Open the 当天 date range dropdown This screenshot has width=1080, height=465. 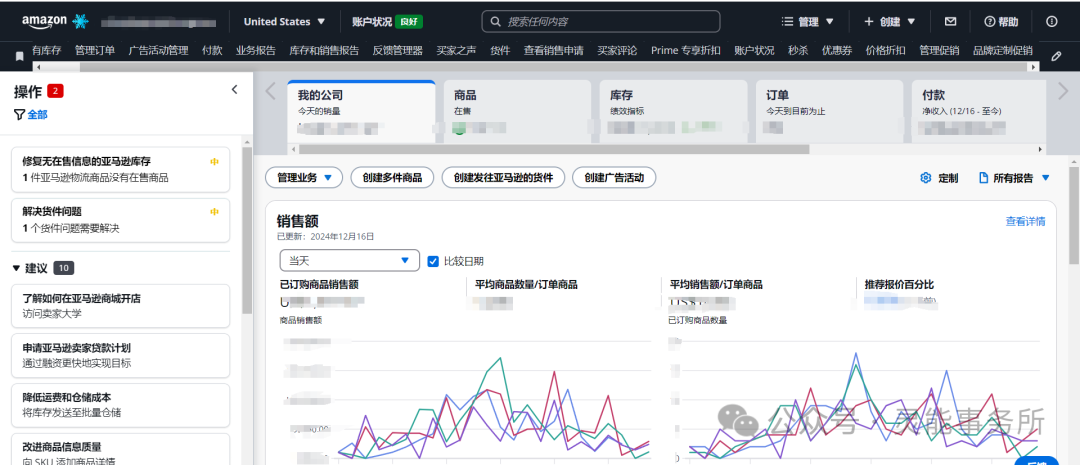[349, 261]
